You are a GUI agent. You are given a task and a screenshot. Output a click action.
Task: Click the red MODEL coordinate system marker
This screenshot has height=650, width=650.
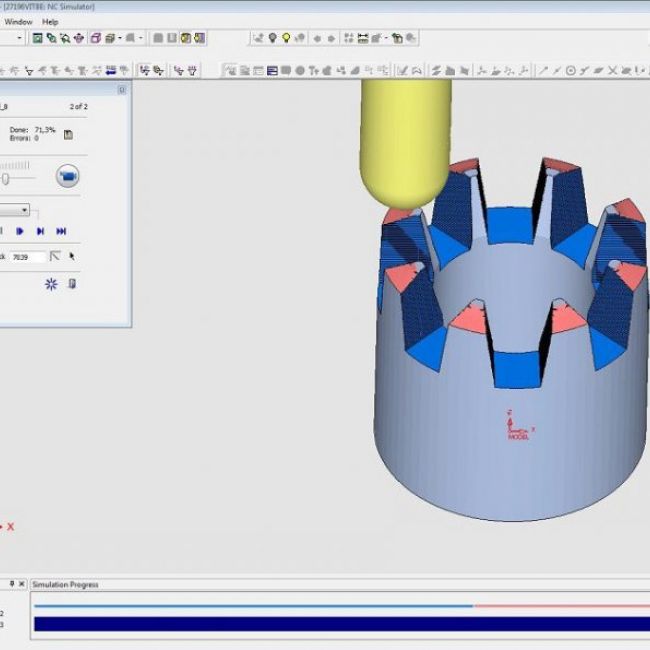point(519,425)
